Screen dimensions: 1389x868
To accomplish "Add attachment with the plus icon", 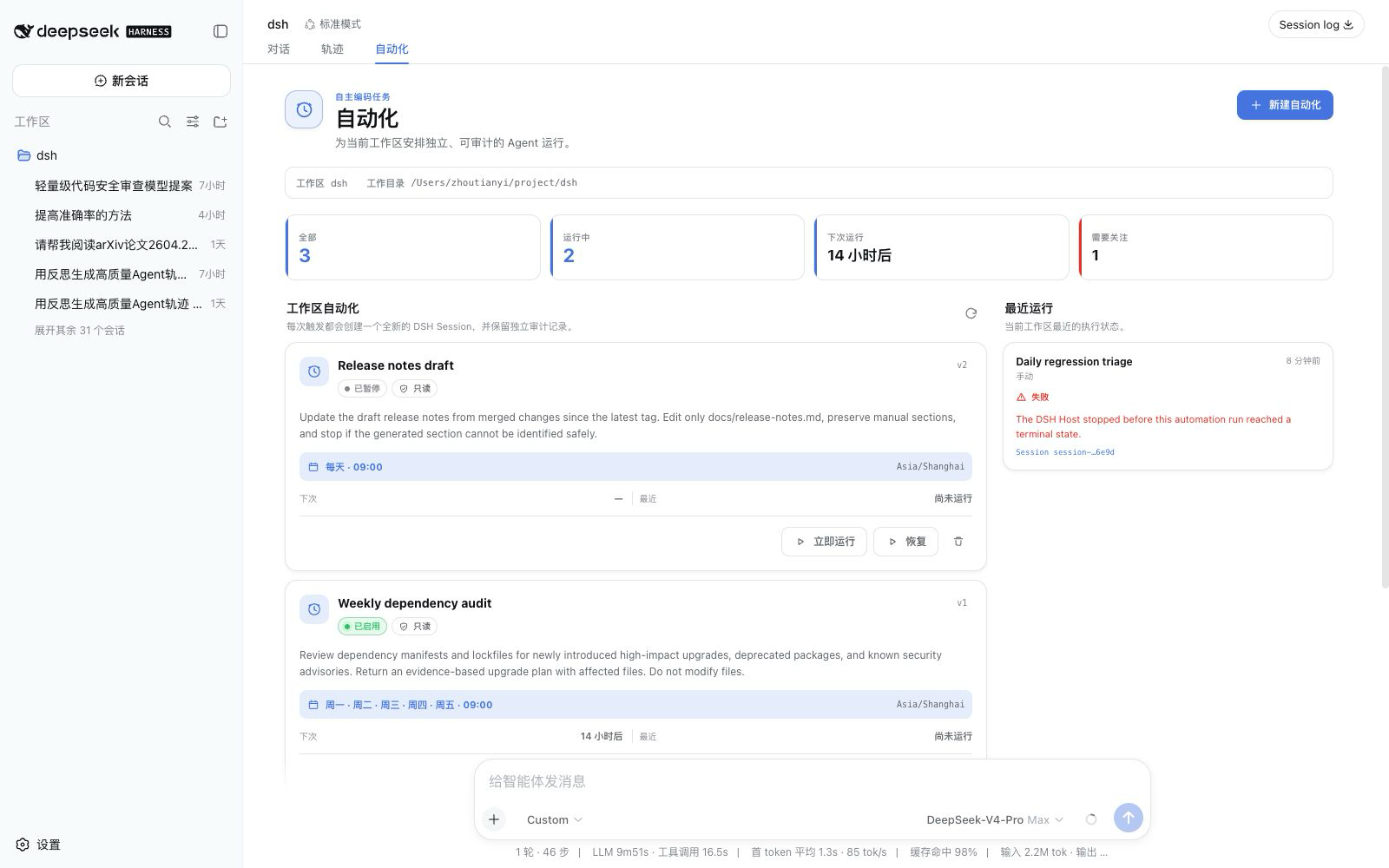I will (x=493, y=819).
